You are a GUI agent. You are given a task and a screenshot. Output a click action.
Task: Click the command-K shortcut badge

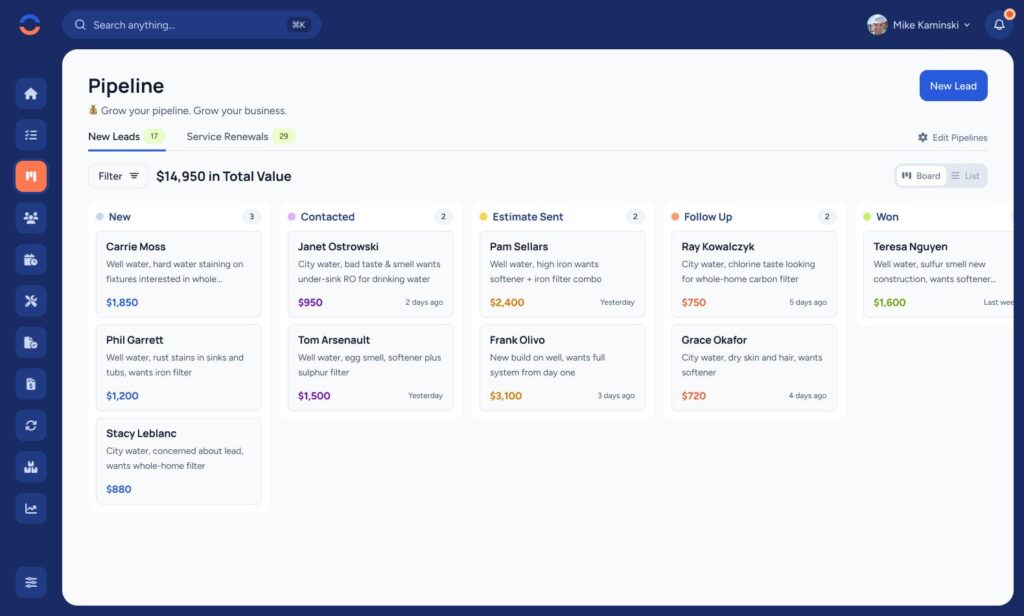pyautogui.click(x=298, y=25)
